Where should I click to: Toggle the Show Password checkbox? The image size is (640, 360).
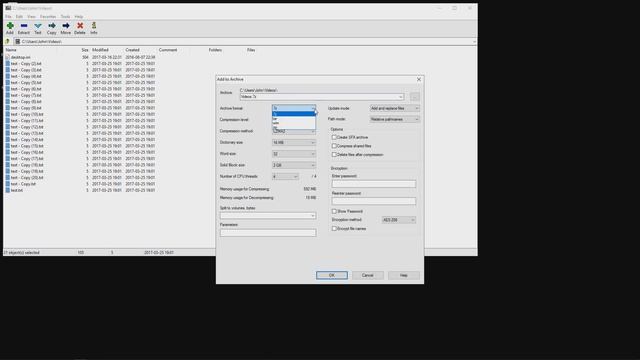coord(334,211)
